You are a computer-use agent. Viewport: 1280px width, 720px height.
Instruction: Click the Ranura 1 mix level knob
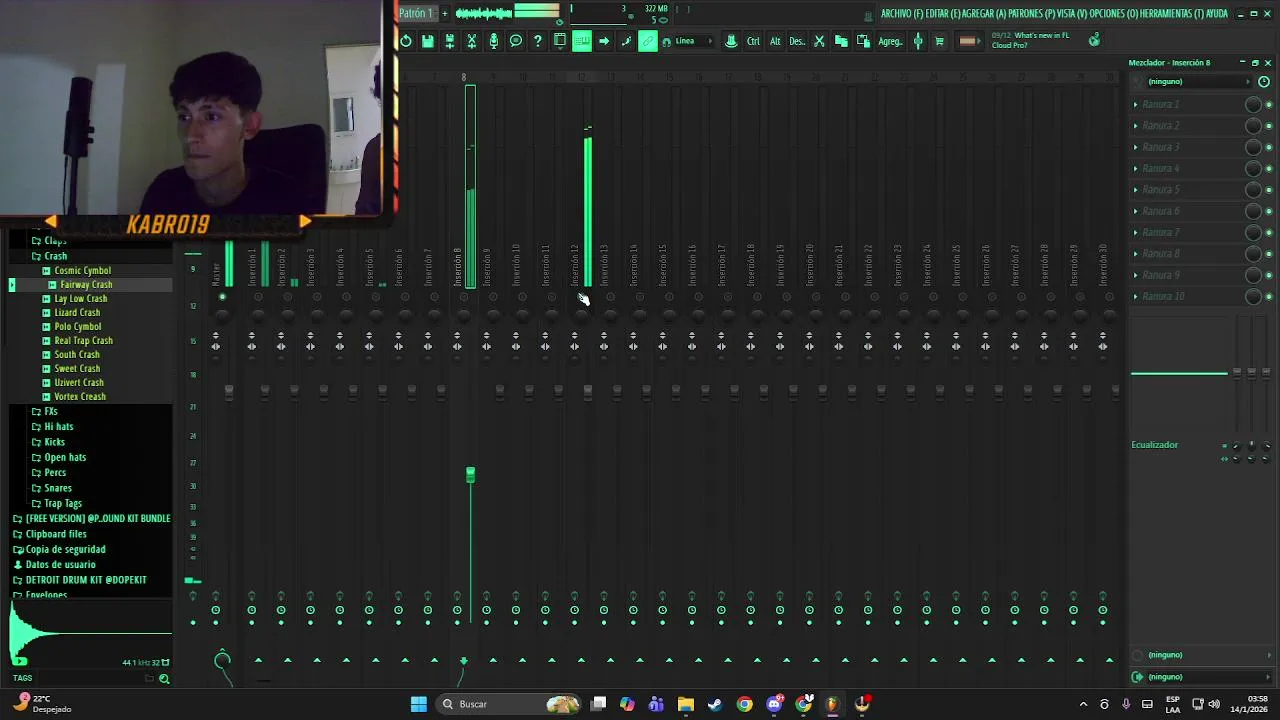(1252, 104)
